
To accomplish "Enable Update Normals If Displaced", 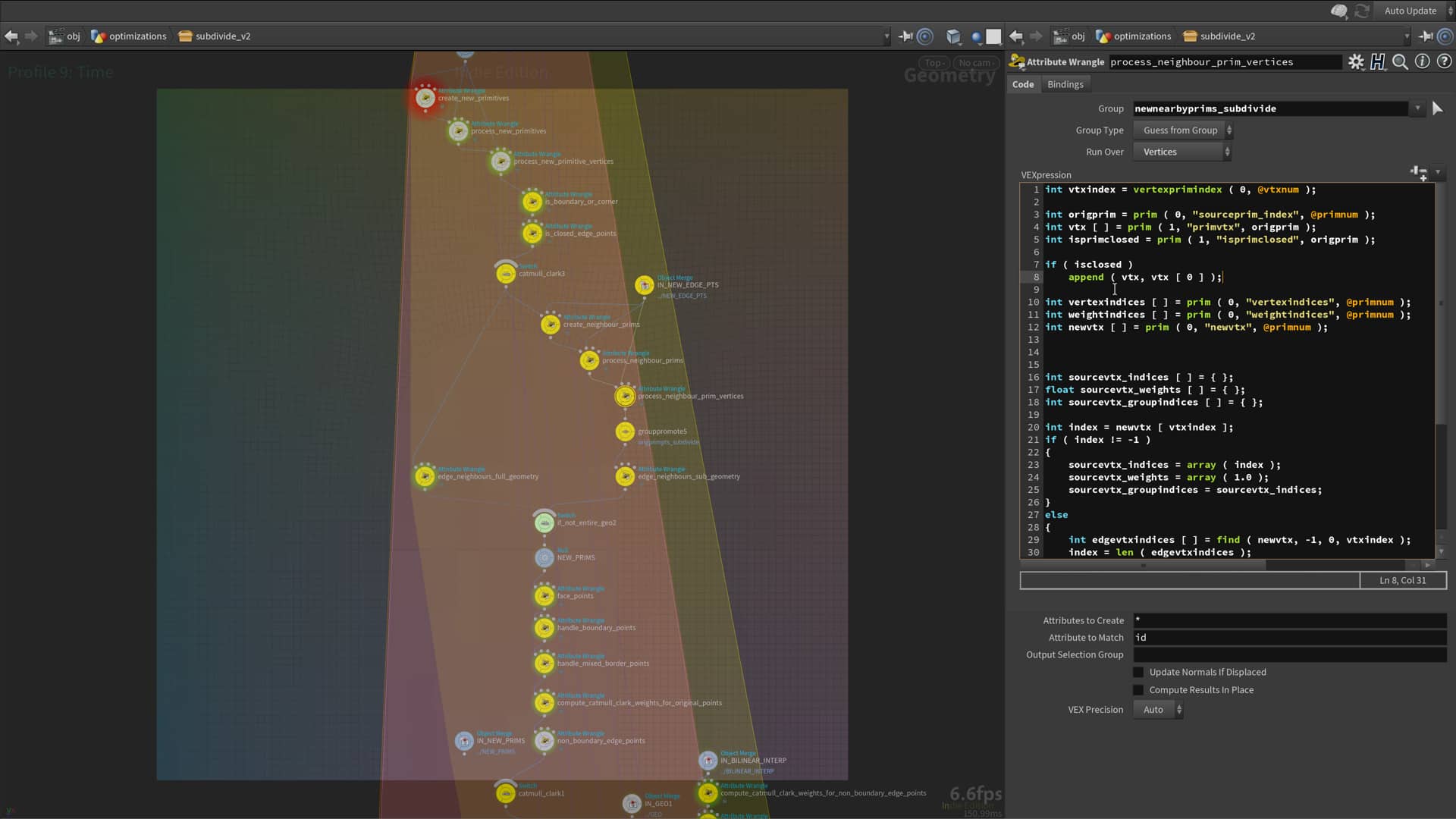I will click(1138, 672).
